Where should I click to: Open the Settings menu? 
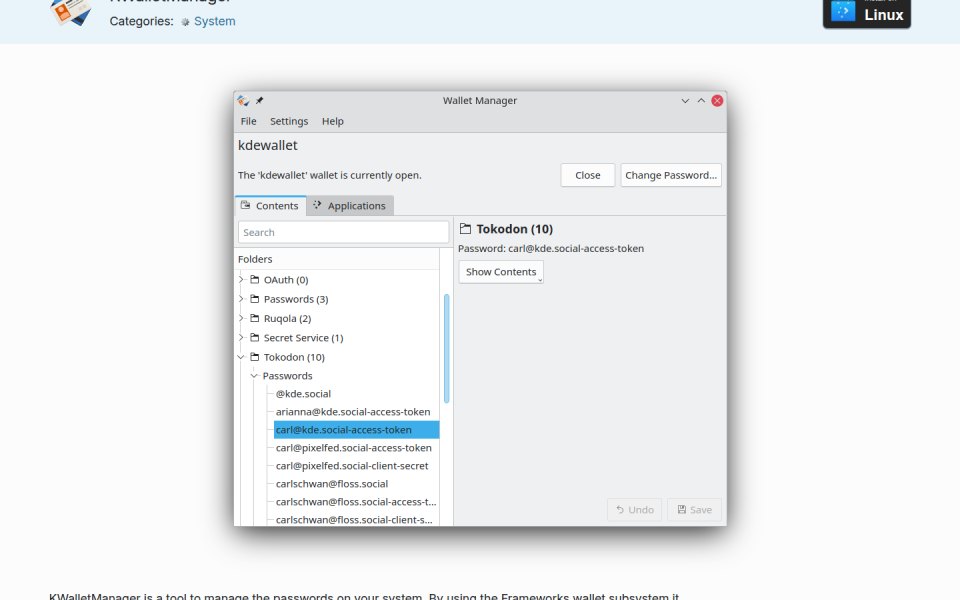(289, 121)
